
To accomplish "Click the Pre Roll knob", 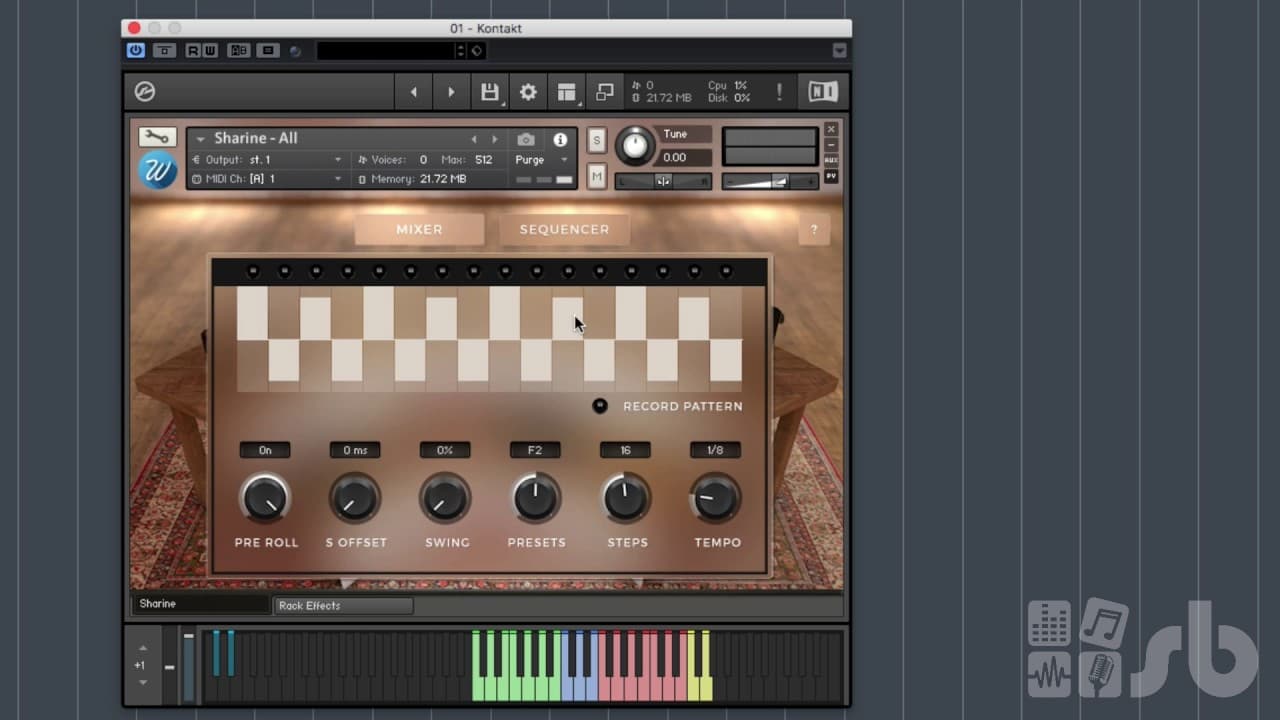I will 265,498.
